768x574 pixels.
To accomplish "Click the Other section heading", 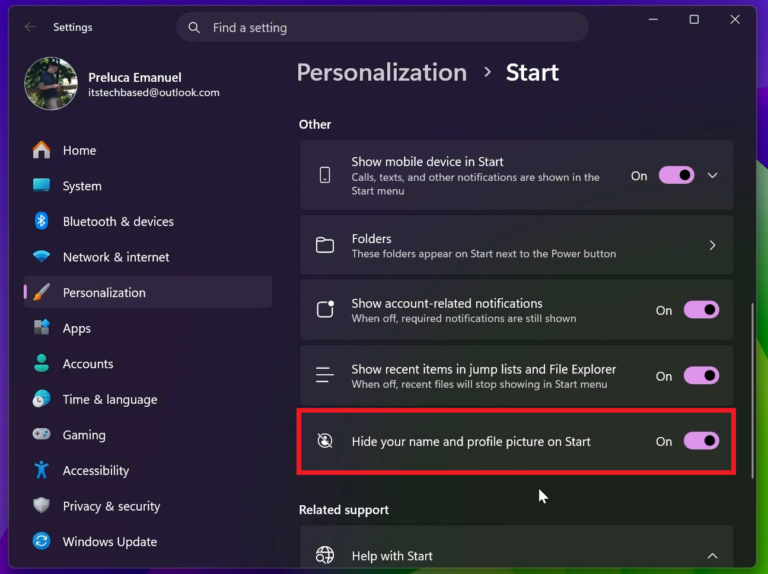I will click(x=315, y=124).
